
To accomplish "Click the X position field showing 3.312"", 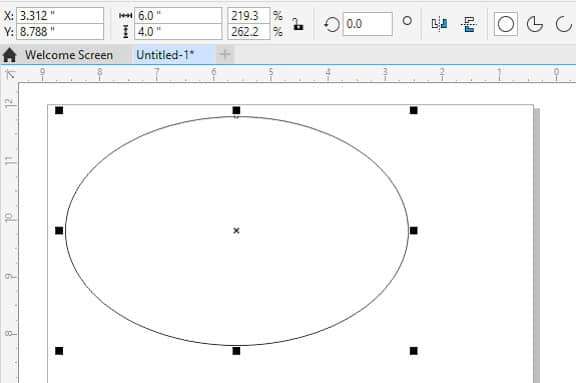I will click(60, 15).
